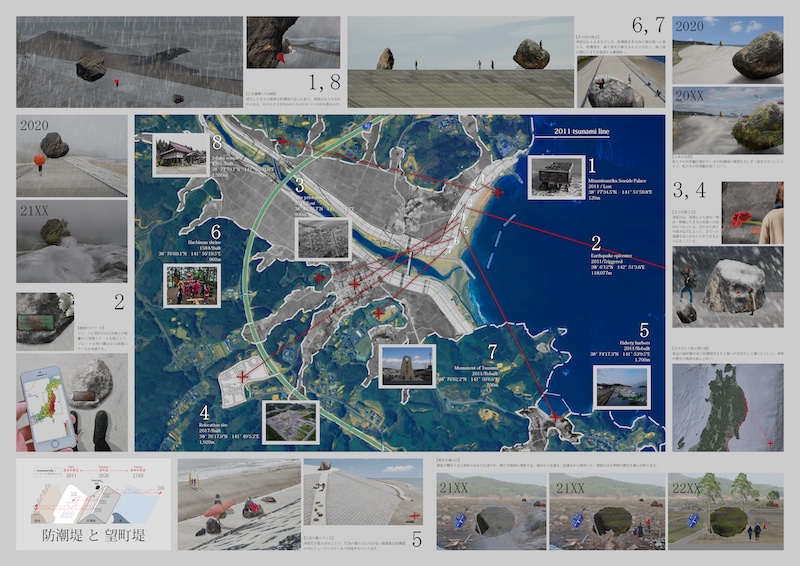Open the Fishery harbors photo on the map
This screenshot has width=800, height=566.
pos(622,388)
